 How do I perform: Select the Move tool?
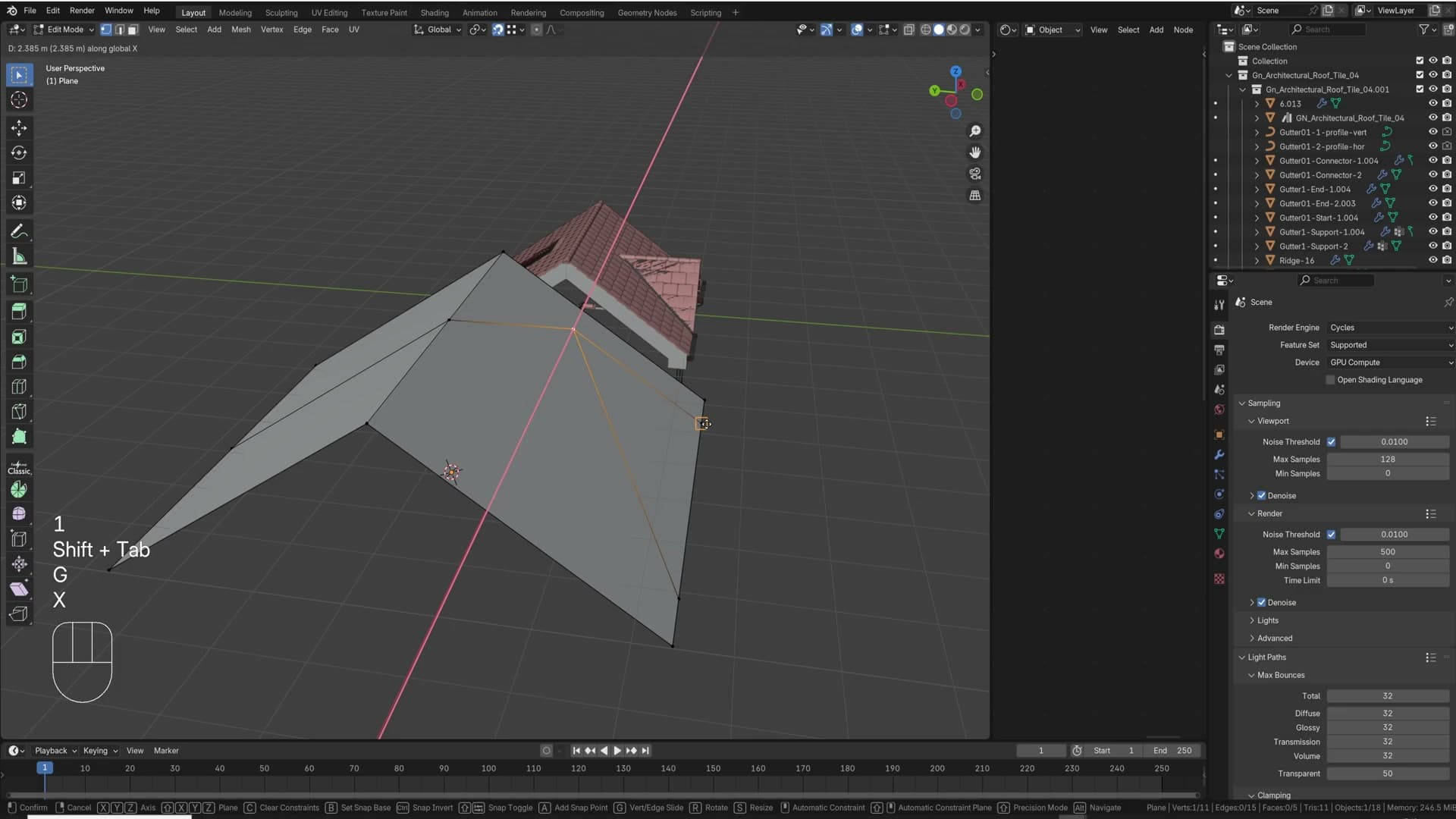click(x=19, y=128)
